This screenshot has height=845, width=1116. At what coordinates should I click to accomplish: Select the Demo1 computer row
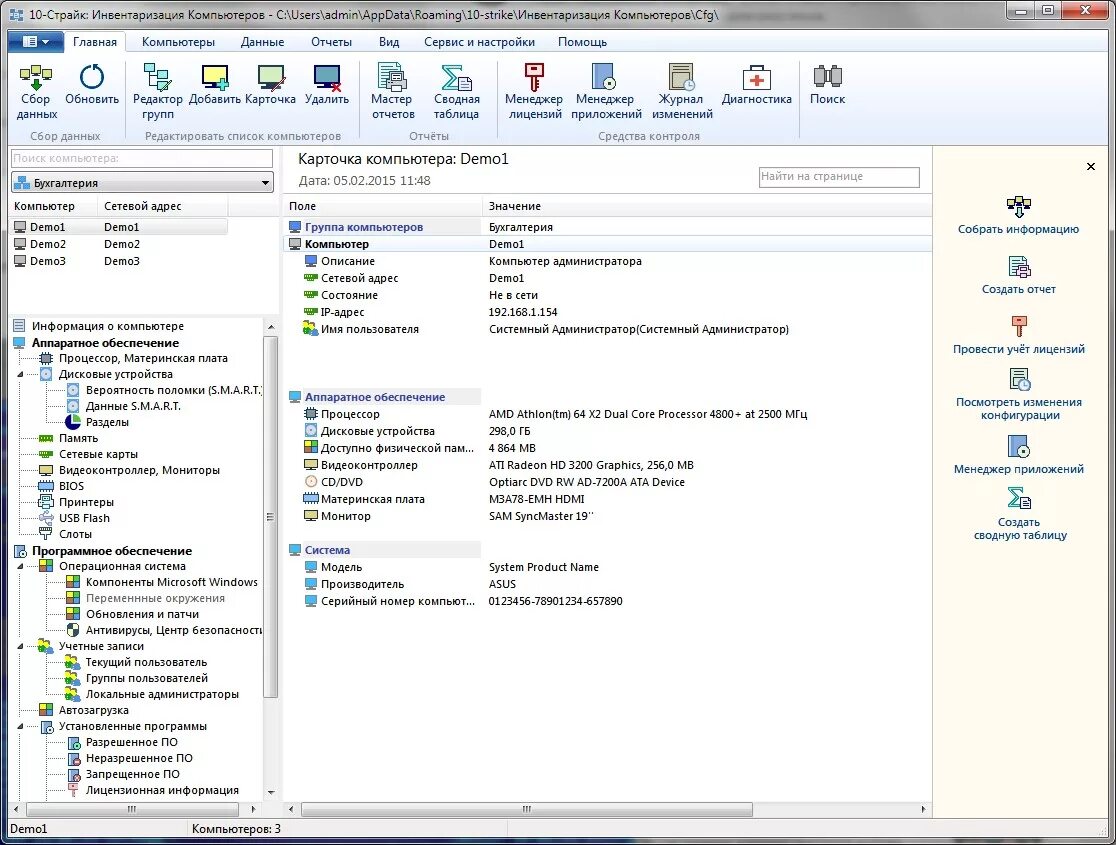[x=120, y=227]
